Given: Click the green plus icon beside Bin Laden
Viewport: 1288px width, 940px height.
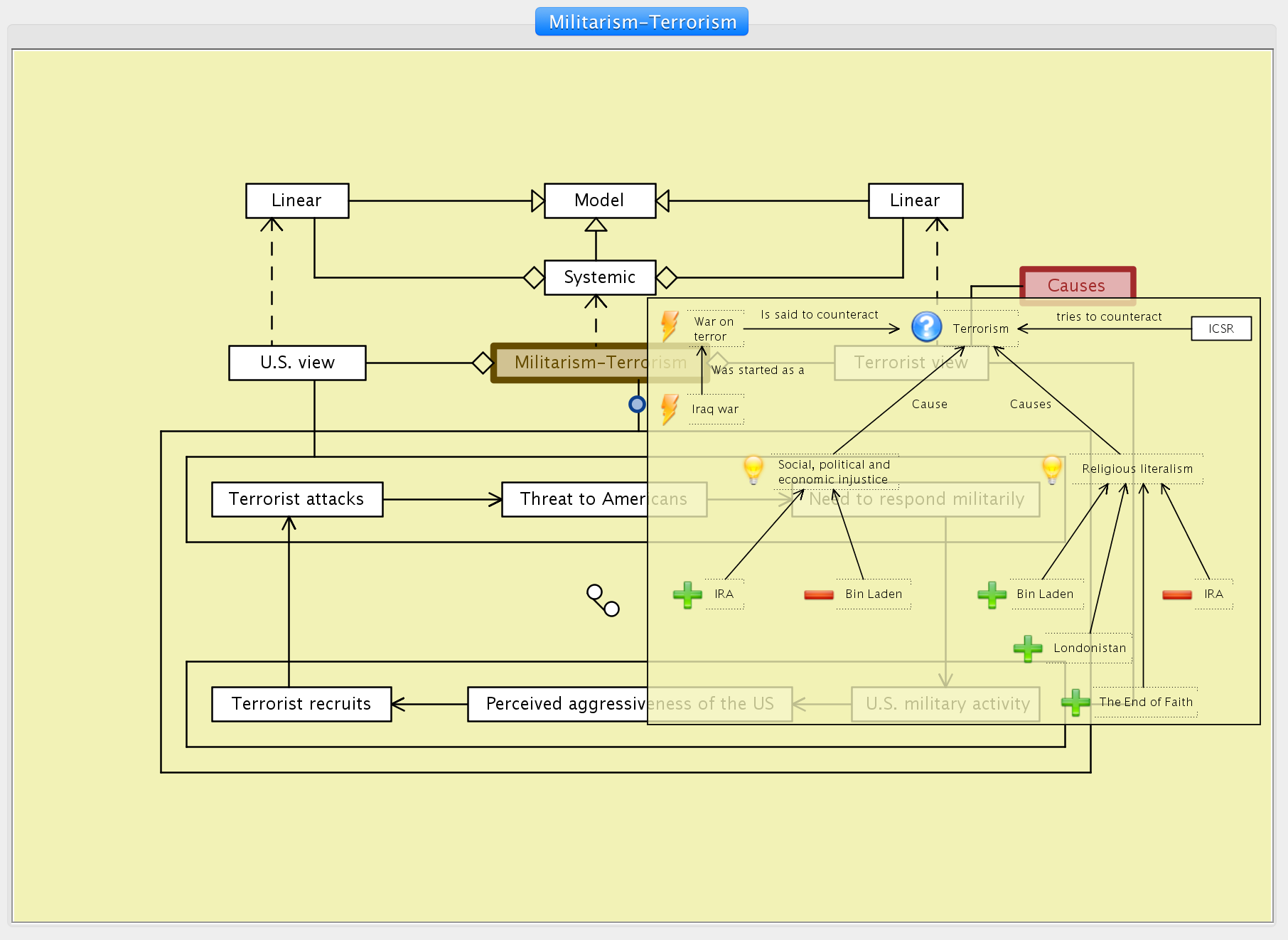Looking at the screenshot, I should coord(992,594).
